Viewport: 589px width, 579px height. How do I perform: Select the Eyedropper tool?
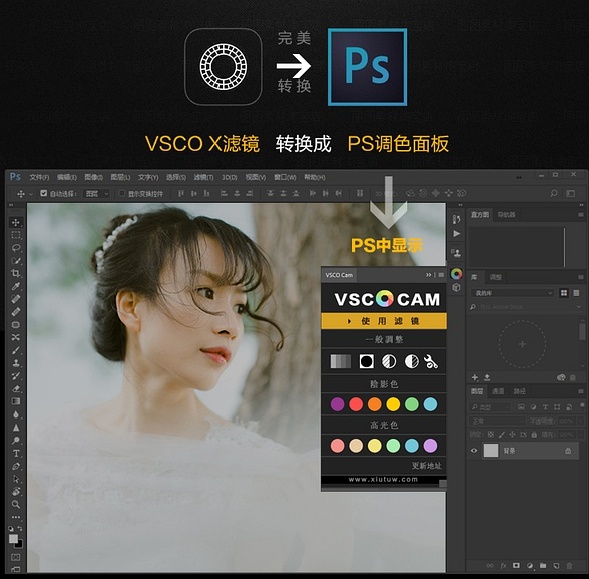coord(15,286)
